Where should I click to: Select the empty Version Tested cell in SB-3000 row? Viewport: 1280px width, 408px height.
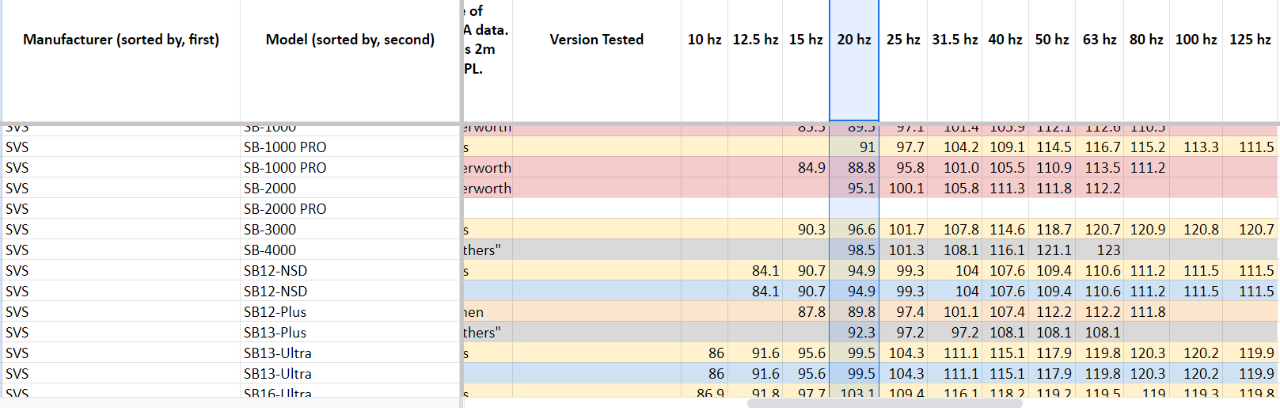pyautogui.click(x=597, y=229)
